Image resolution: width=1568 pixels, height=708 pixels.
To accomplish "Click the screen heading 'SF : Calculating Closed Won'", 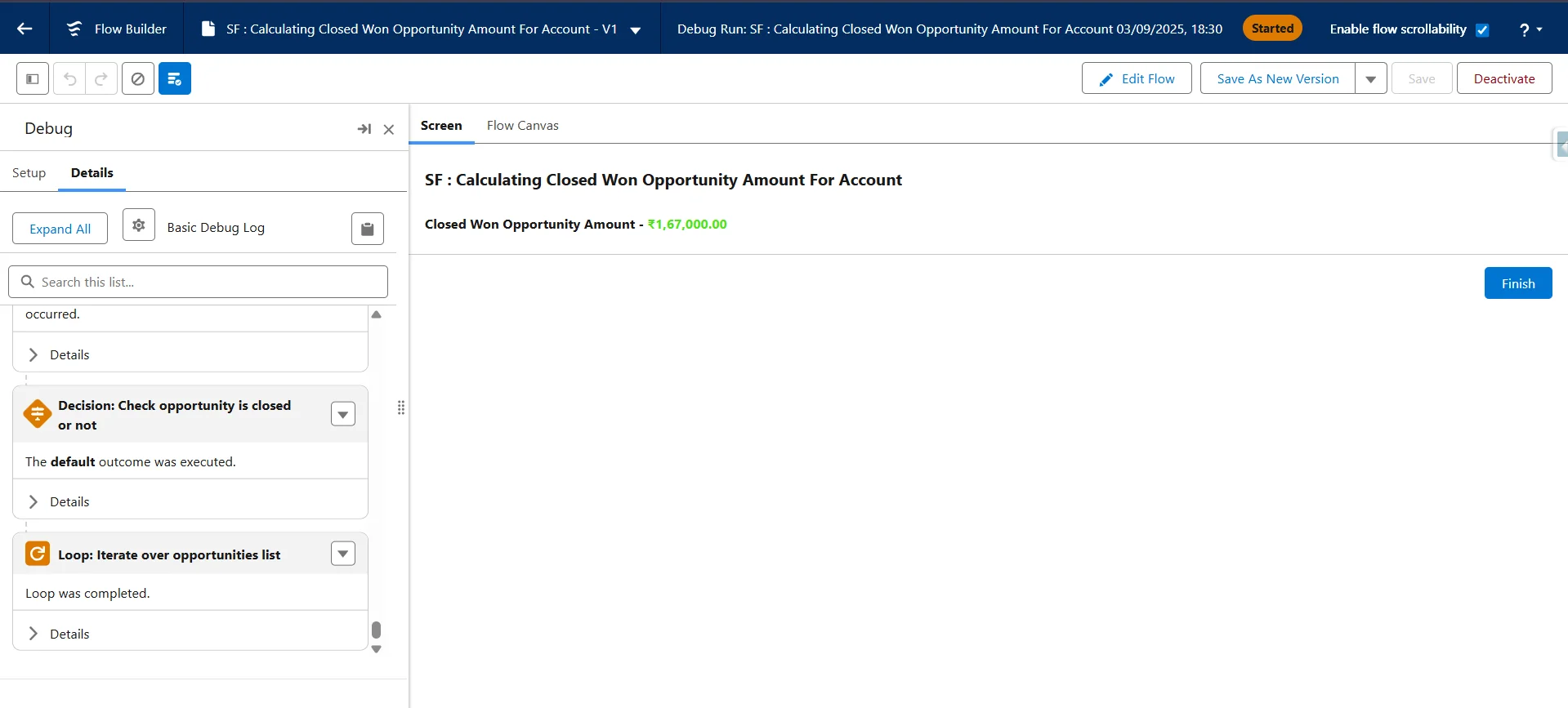I will [x=663, y=180].
